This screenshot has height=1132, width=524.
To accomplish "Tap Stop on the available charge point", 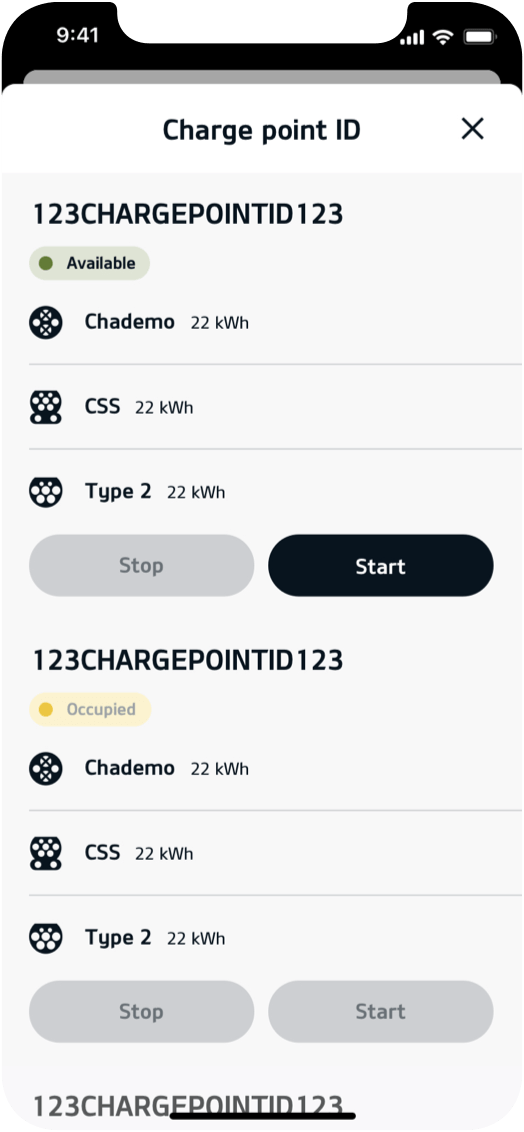I will (141, 566).
